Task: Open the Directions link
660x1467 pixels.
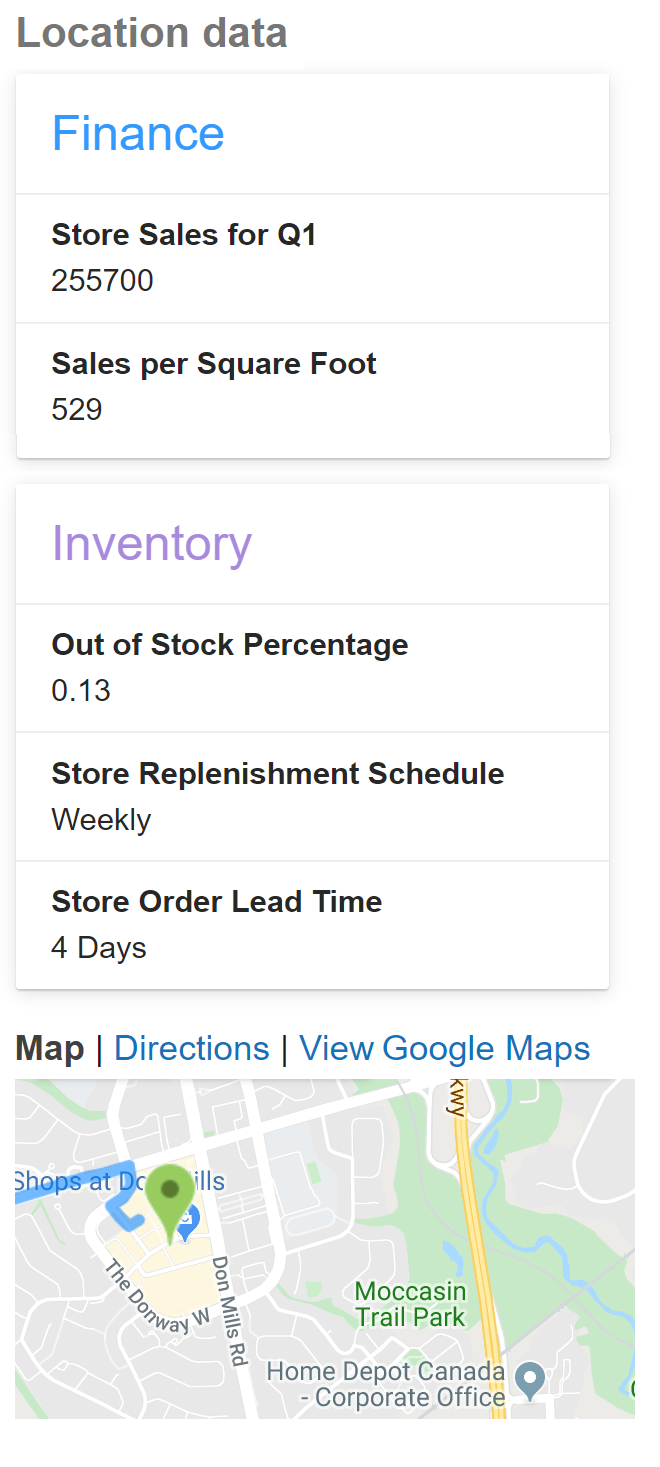Action: click(192, 1048)
